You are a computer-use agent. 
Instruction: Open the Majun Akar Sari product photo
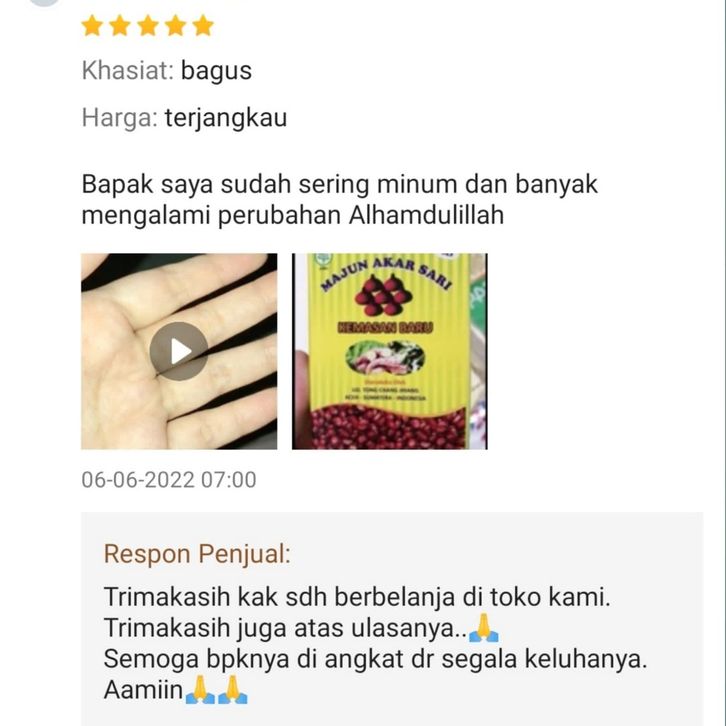[389, 351]
